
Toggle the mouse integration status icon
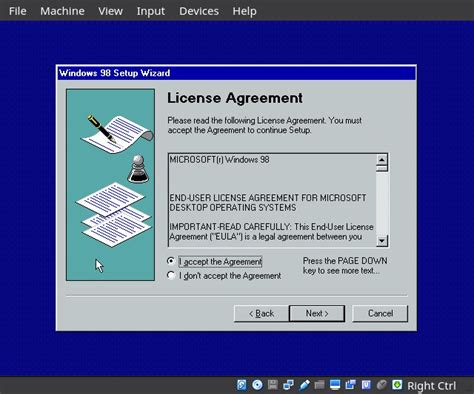(381, 385)
